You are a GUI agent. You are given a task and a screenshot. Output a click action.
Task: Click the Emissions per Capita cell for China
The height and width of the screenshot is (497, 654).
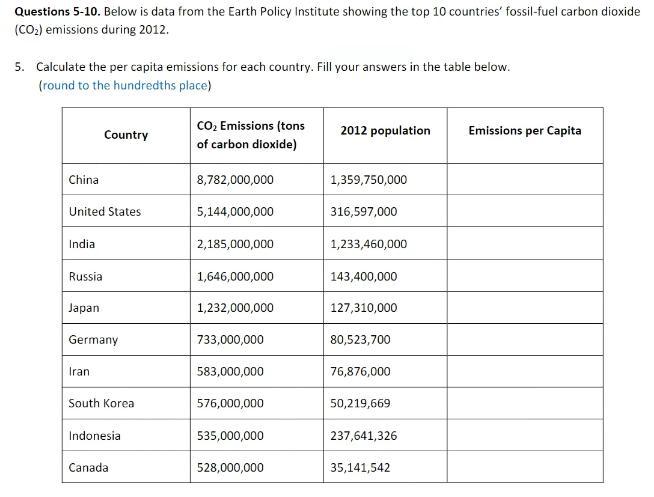tap(524, 180)
